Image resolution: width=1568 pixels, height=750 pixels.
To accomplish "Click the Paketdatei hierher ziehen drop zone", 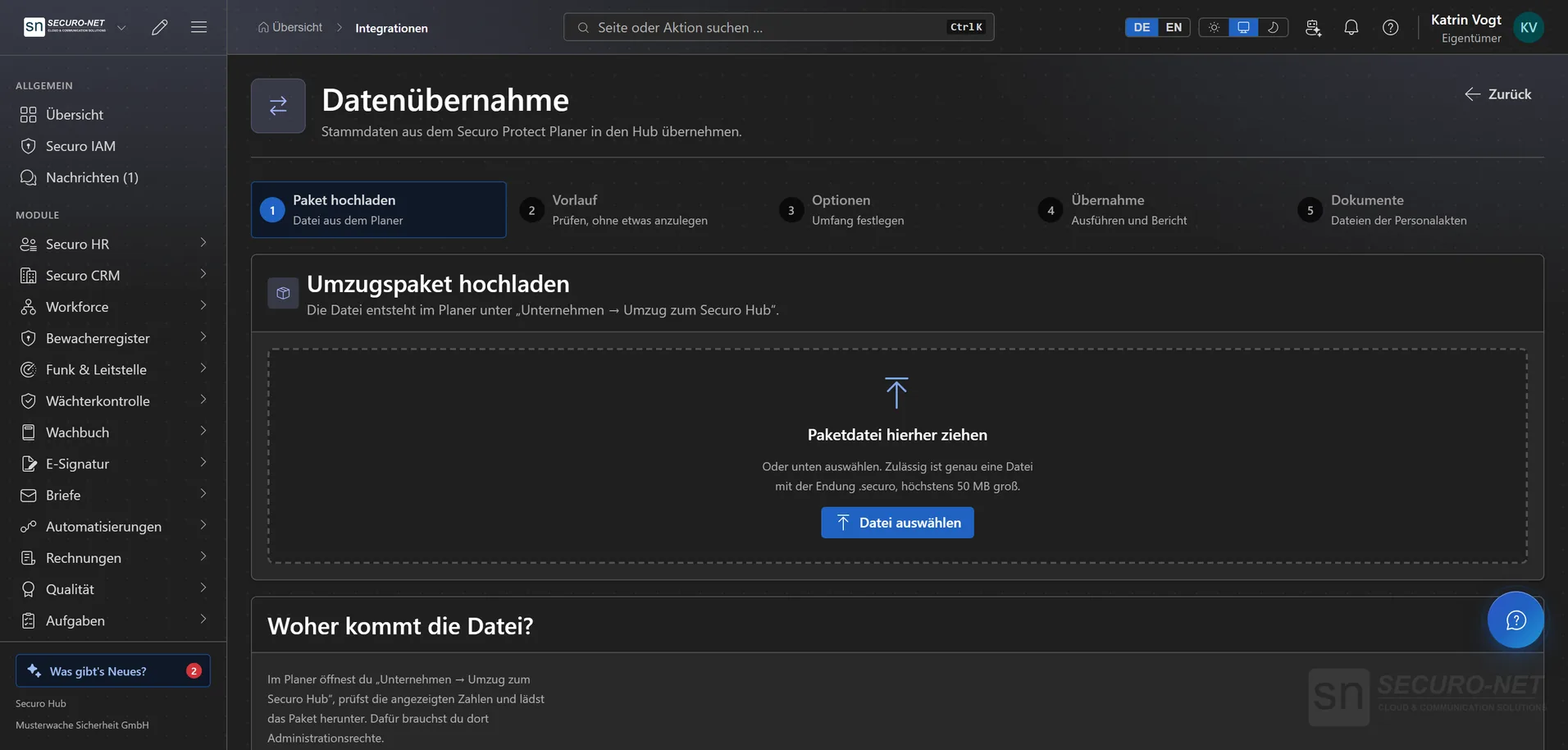I will click(897, 456).
